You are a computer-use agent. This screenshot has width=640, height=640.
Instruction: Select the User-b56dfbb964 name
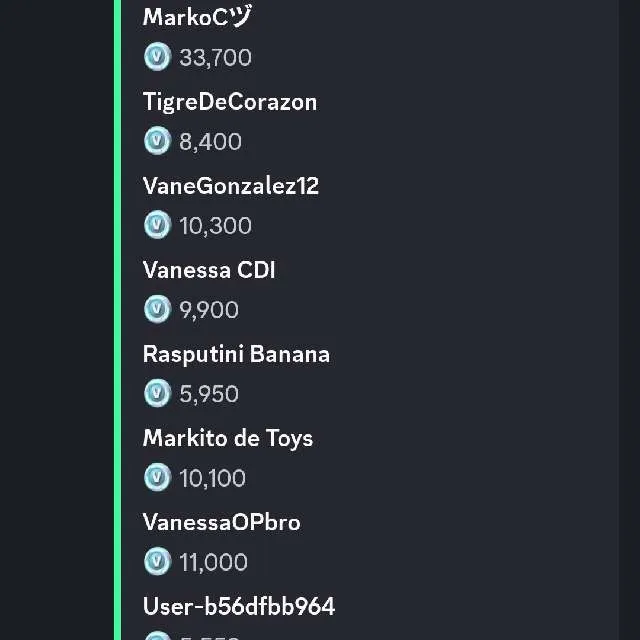239,606
